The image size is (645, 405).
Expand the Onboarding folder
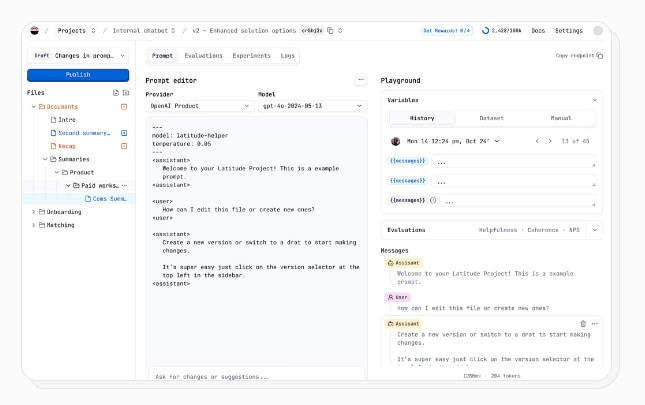tap(34, 212)
